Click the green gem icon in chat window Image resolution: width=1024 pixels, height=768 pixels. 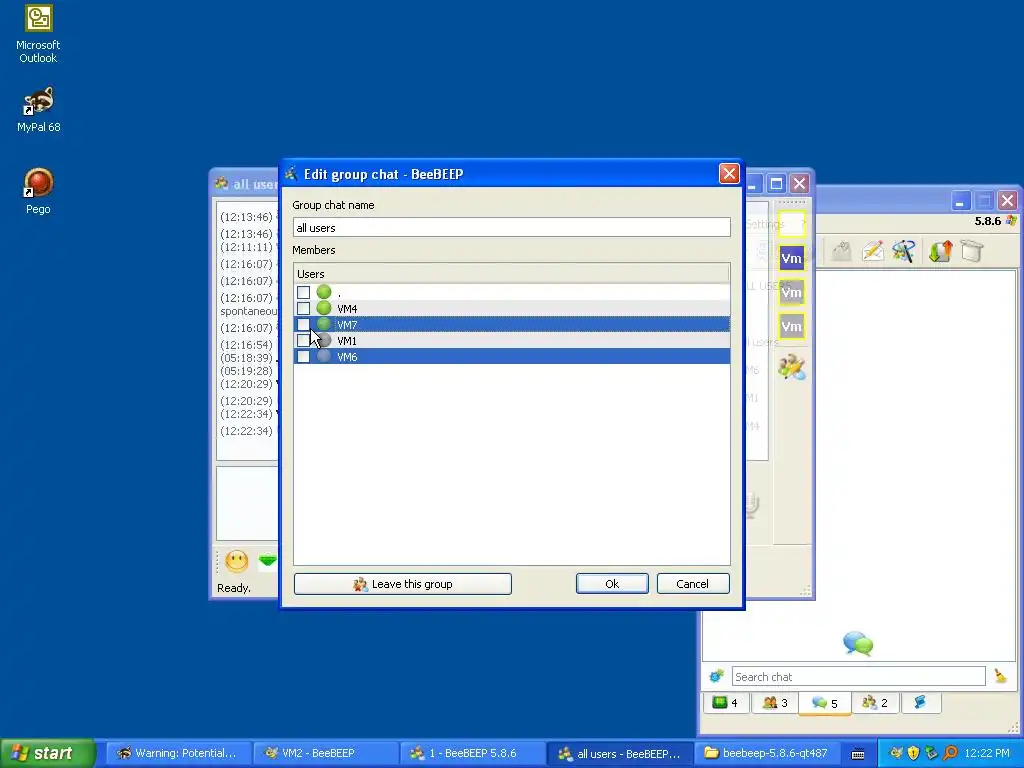[268, 561]
